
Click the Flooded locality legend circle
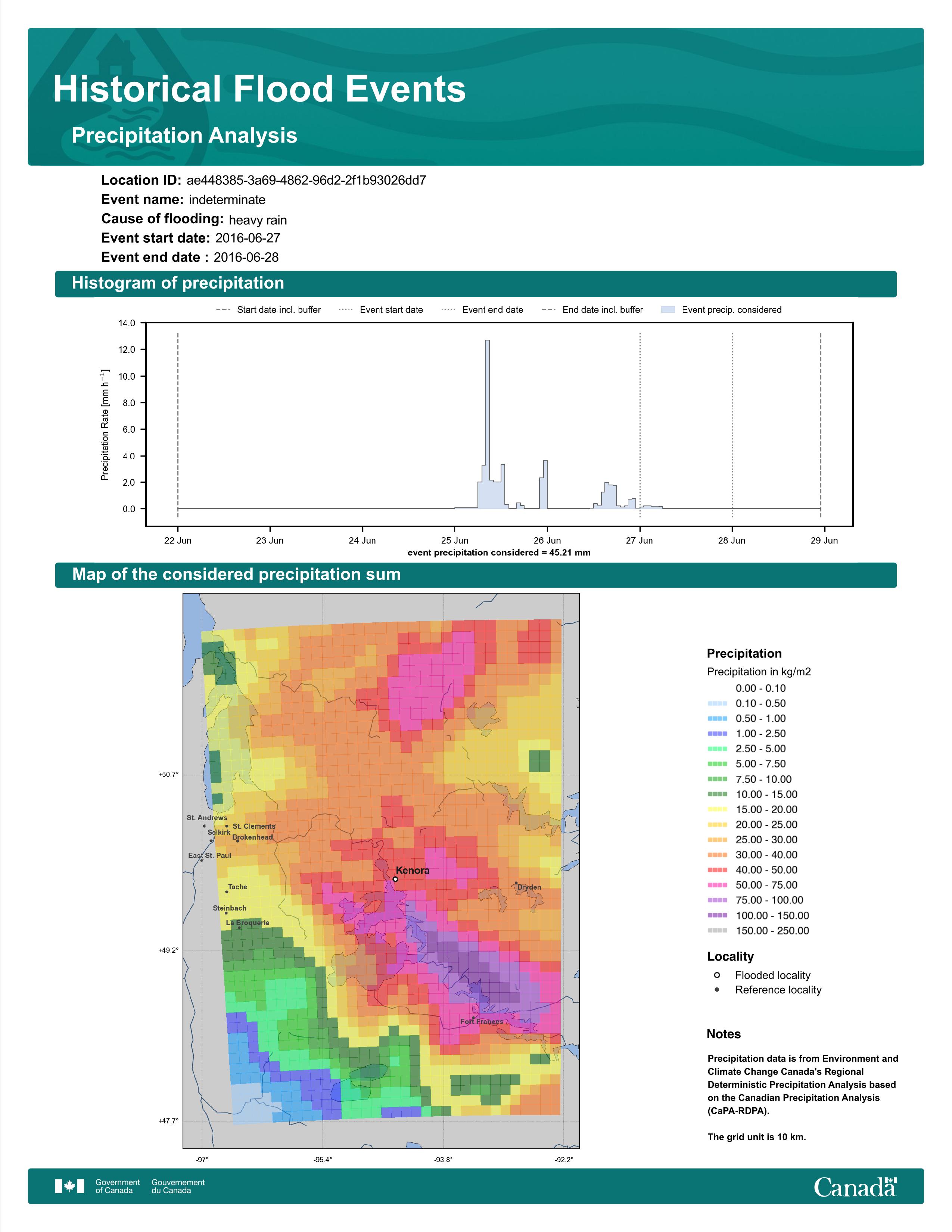click(717, 975)
